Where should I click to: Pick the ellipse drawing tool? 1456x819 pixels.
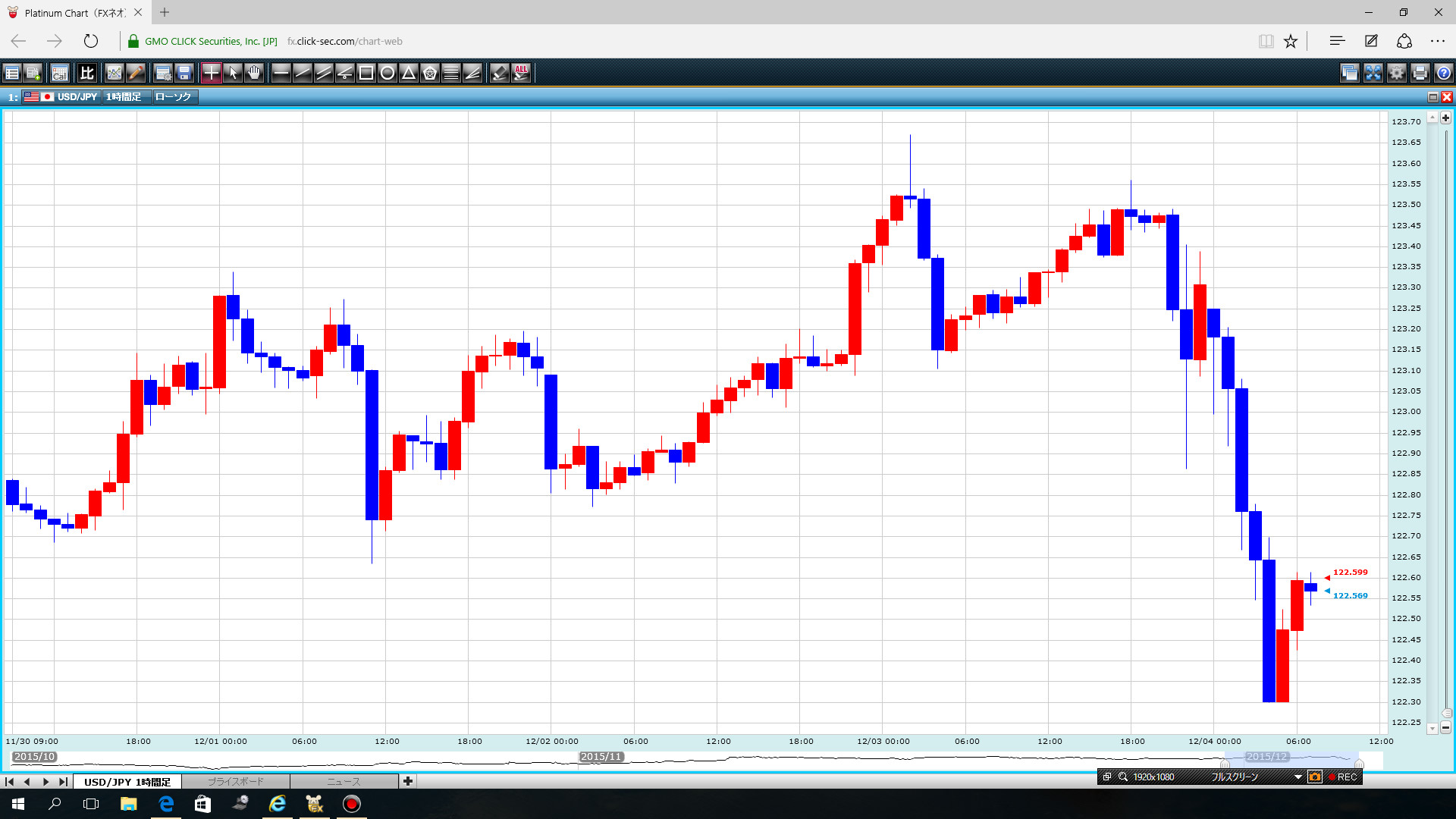click(x=388, y=73)
